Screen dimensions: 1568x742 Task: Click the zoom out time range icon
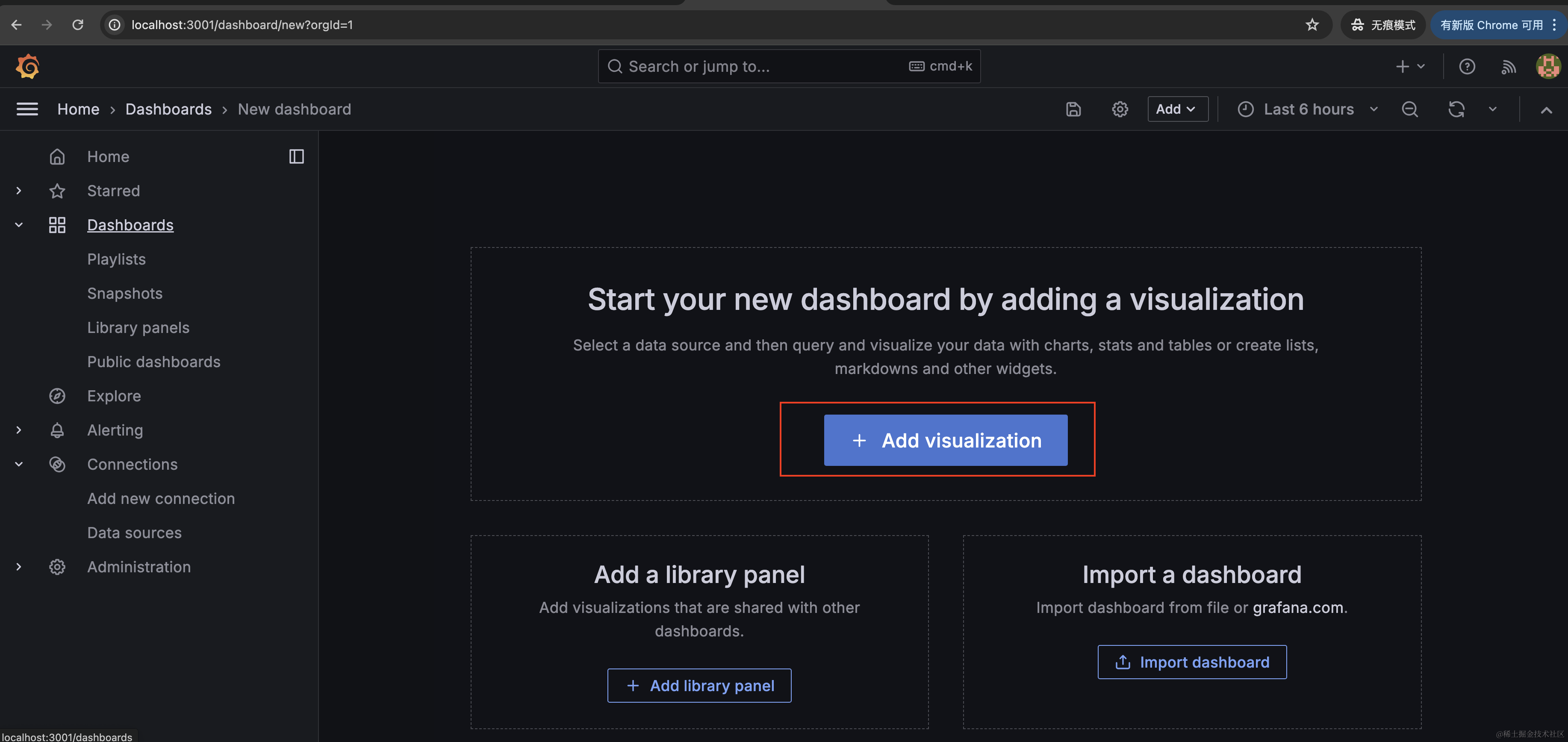[1410, 109]
